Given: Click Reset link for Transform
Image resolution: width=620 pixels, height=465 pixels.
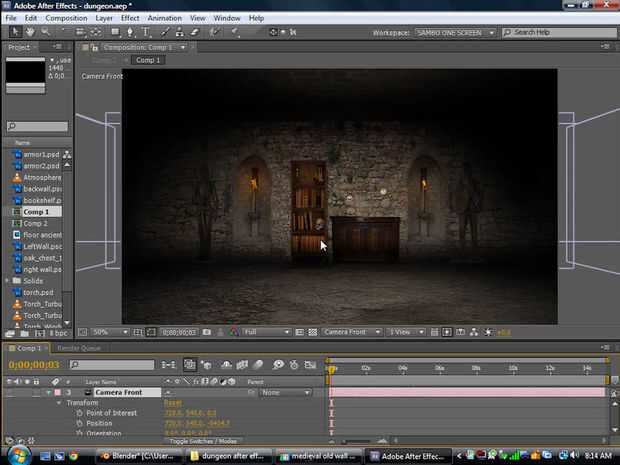Looking at the screenshot, I should point(172,403).
